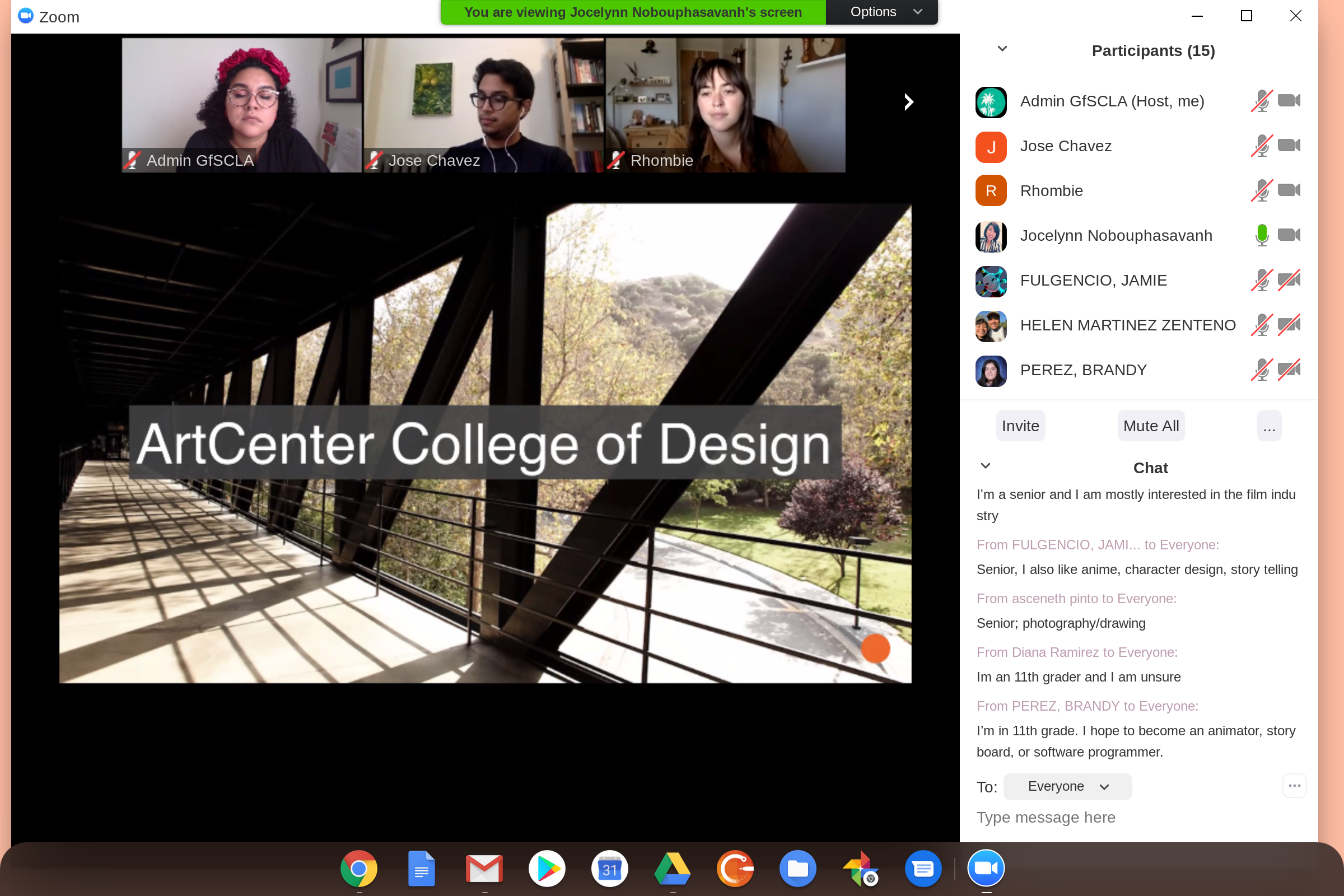Screen dimensions: 1344x896
Task: Click HELEN MARTINEZ ZENTENO avatar photo
Action: coord(991,326)
